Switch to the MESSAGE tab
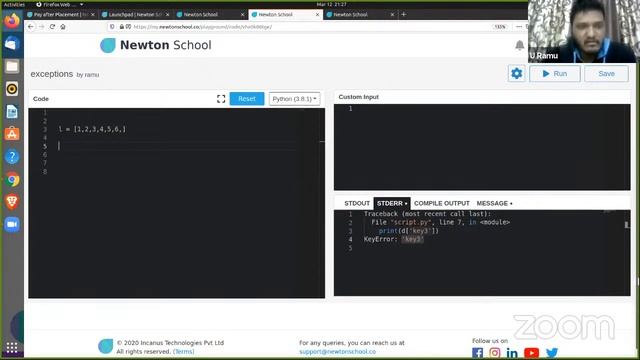The width and height of the screenshot is (640, 360). pos(494,203)
